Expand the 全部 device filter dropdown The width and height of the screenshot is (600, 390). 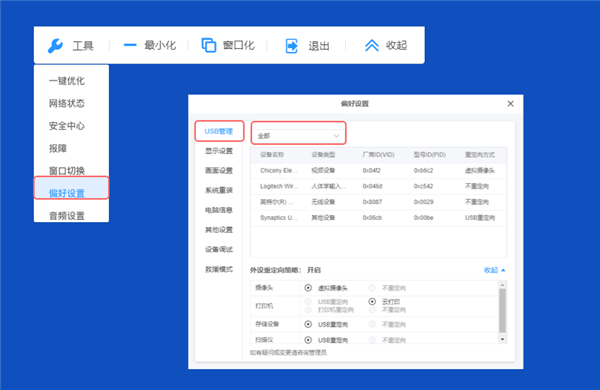(298, 136)
